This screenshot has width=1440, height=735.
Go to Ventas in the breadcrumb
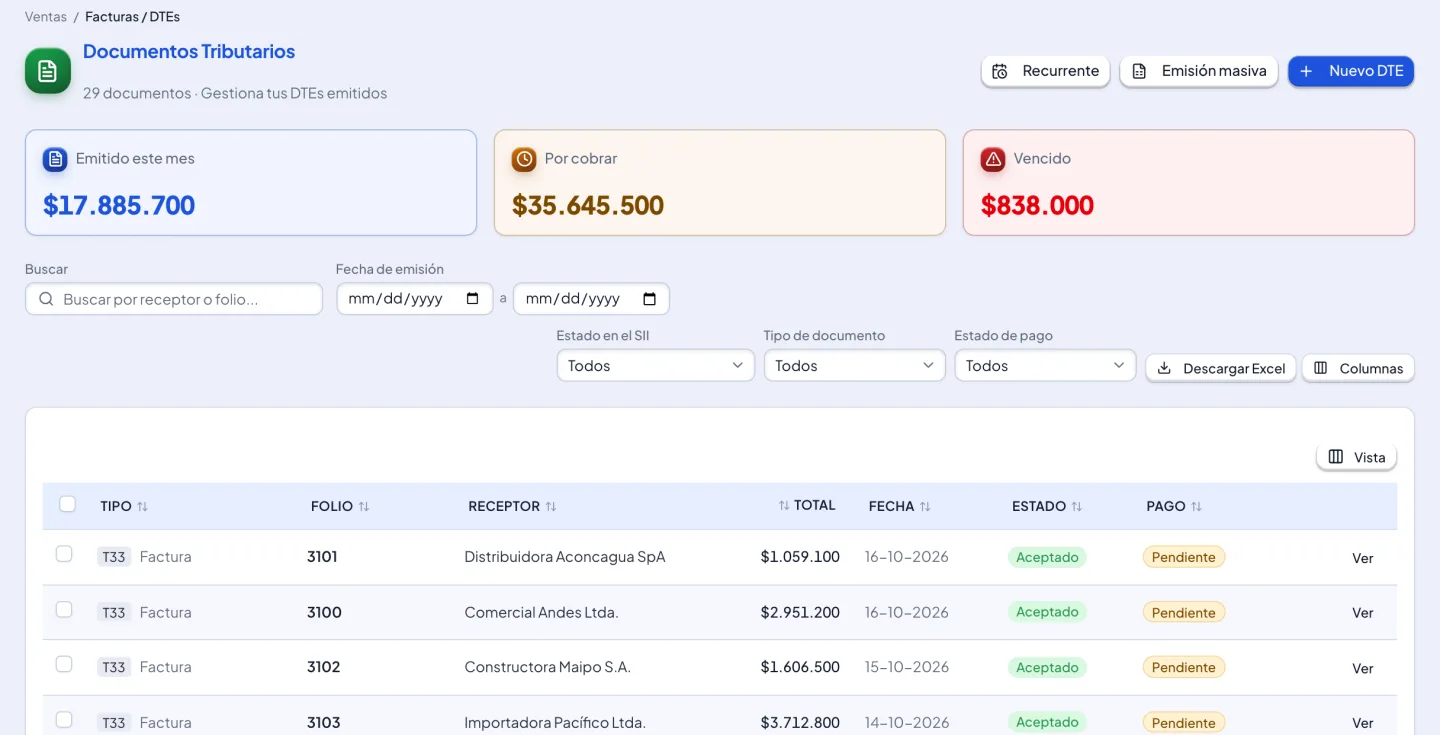(46, 17)
